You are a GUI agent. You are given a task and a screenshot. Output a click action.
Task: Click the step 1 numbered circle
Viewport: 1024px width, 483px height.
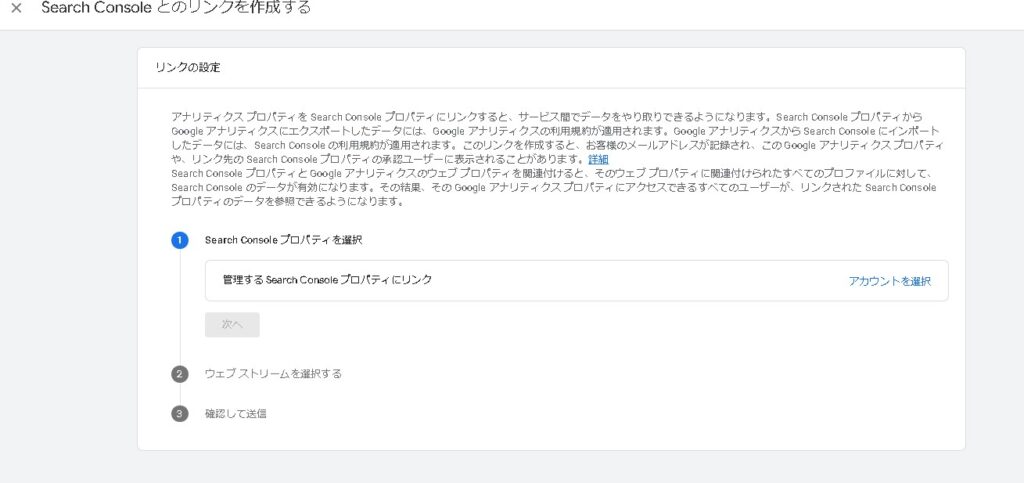tap(180, 240)
